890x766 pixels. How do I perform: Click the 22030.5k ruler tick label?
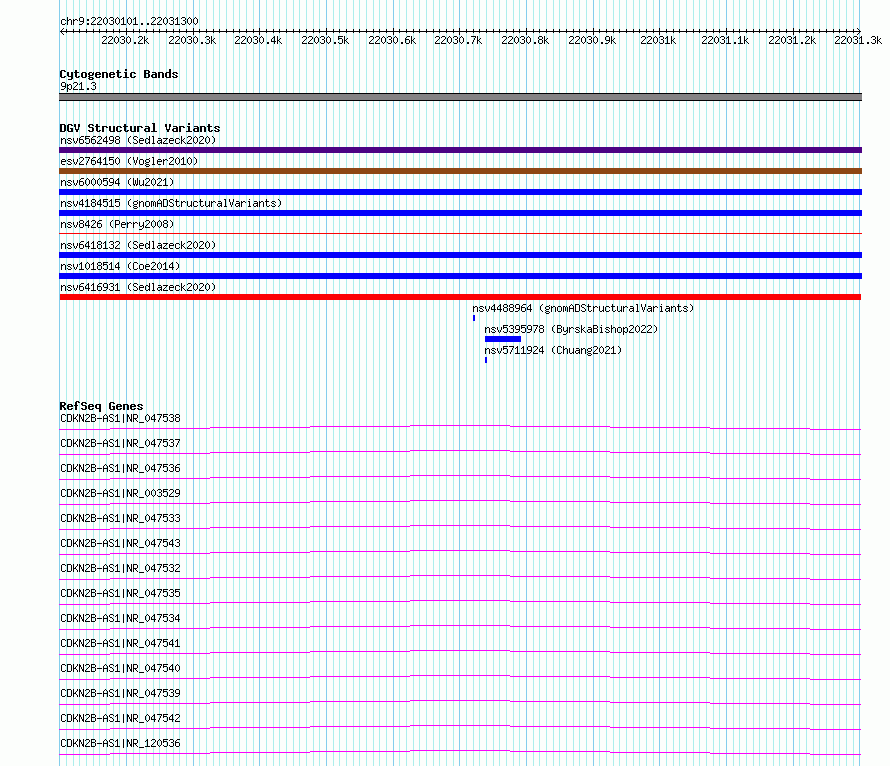[325, 40]
